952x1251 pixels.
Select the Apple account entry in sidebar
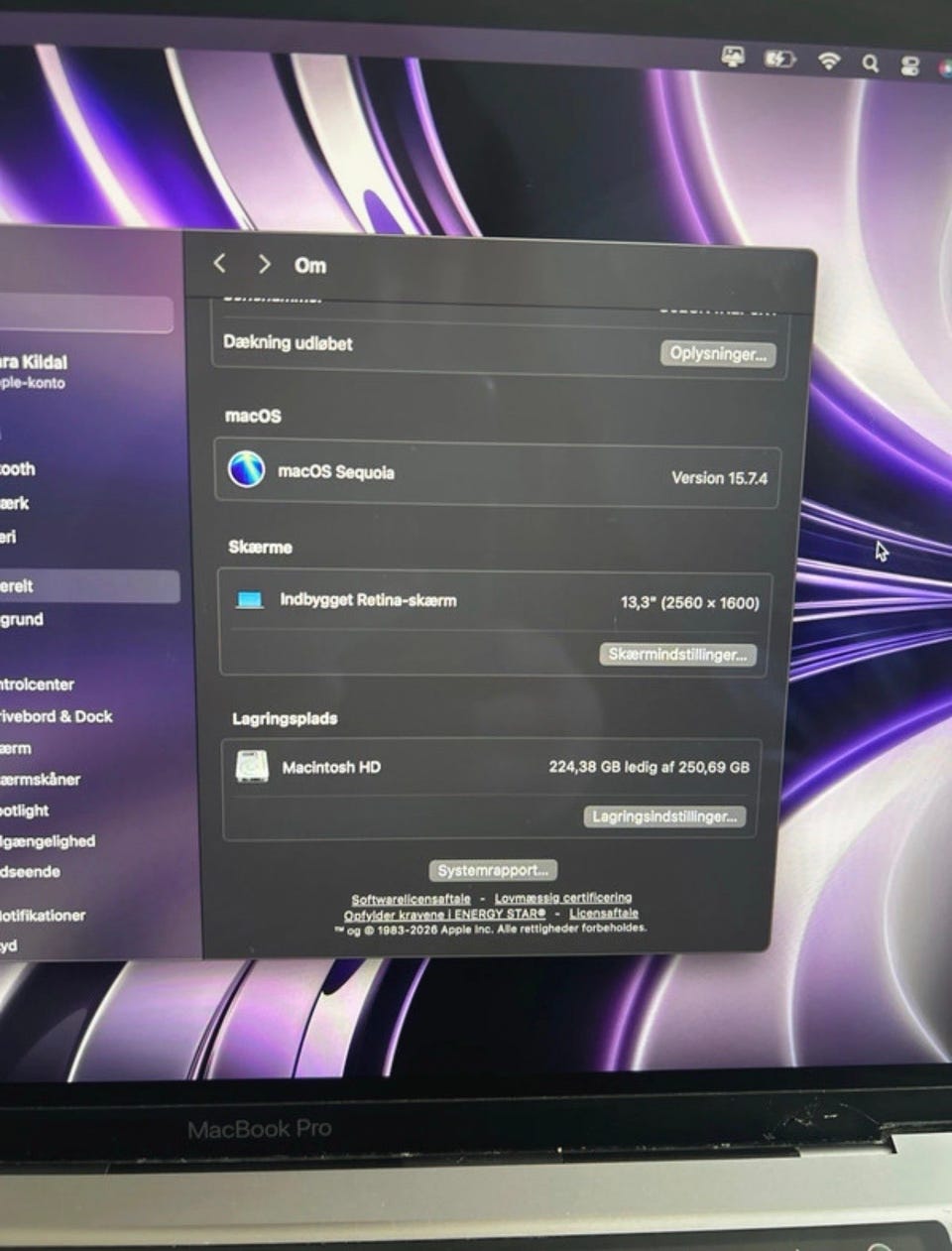36,371
